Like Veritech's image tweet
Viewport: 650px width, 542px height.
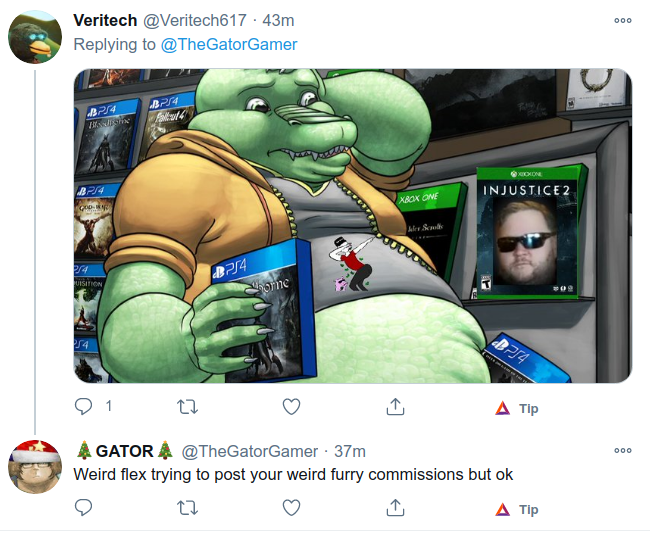coord(291,407)
